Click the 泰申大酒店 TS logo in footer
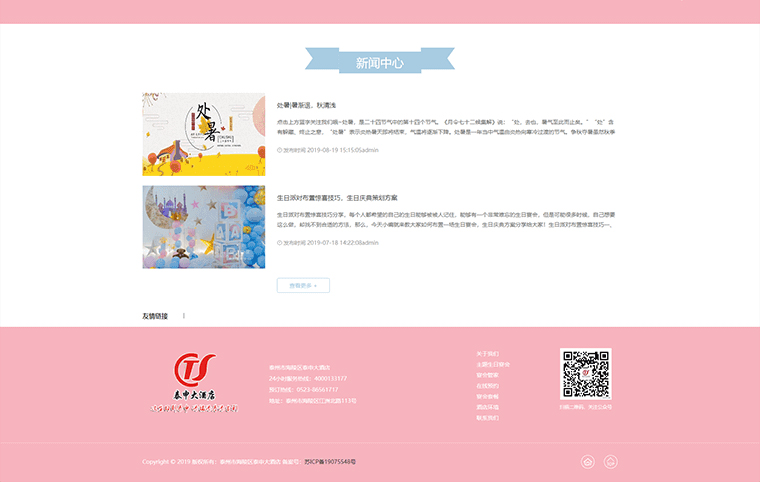 coord(195,382)
